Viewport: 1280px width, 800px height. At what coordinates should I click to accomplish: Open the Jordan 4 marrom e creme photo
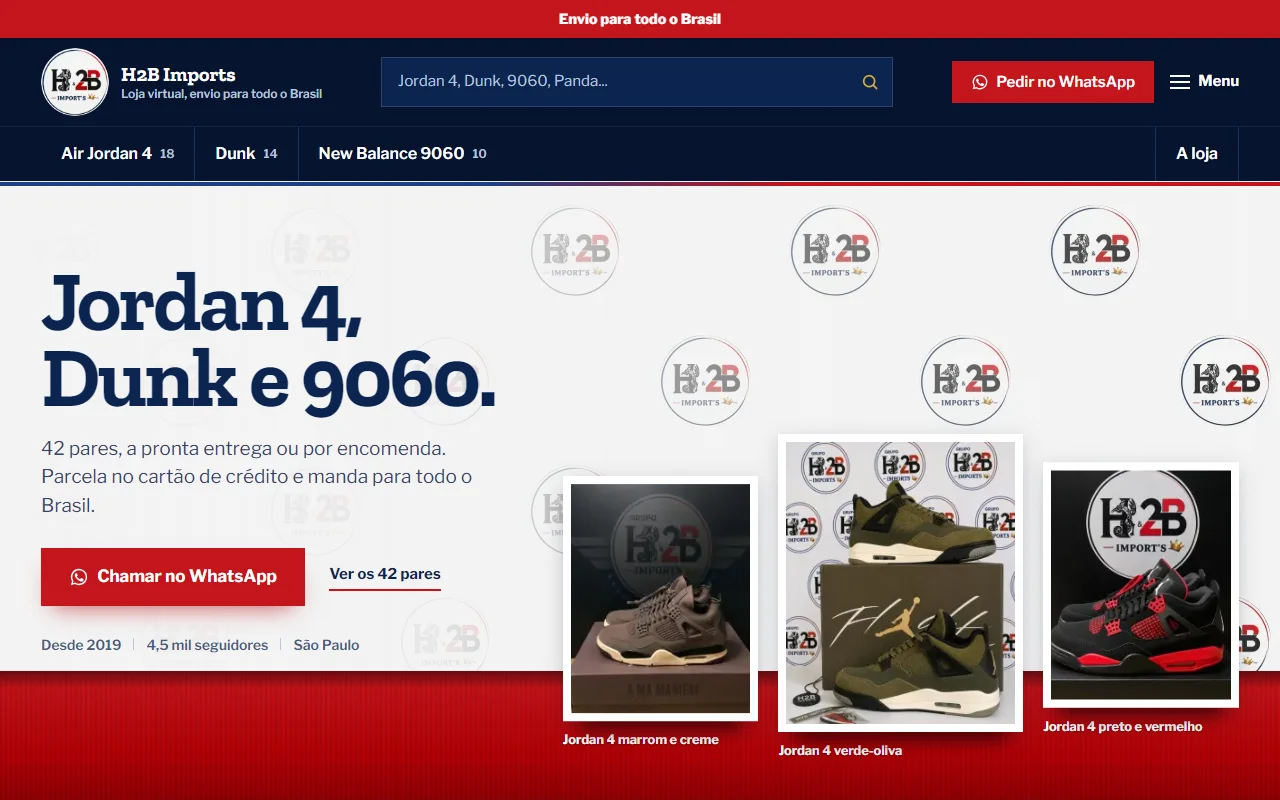(660, 598)
